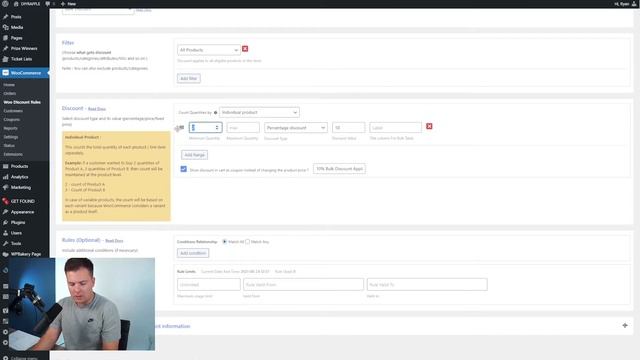The width and height of the screenshot is (640, 360).
Task: Open the WPBakery Page icon
Action: 5,254
